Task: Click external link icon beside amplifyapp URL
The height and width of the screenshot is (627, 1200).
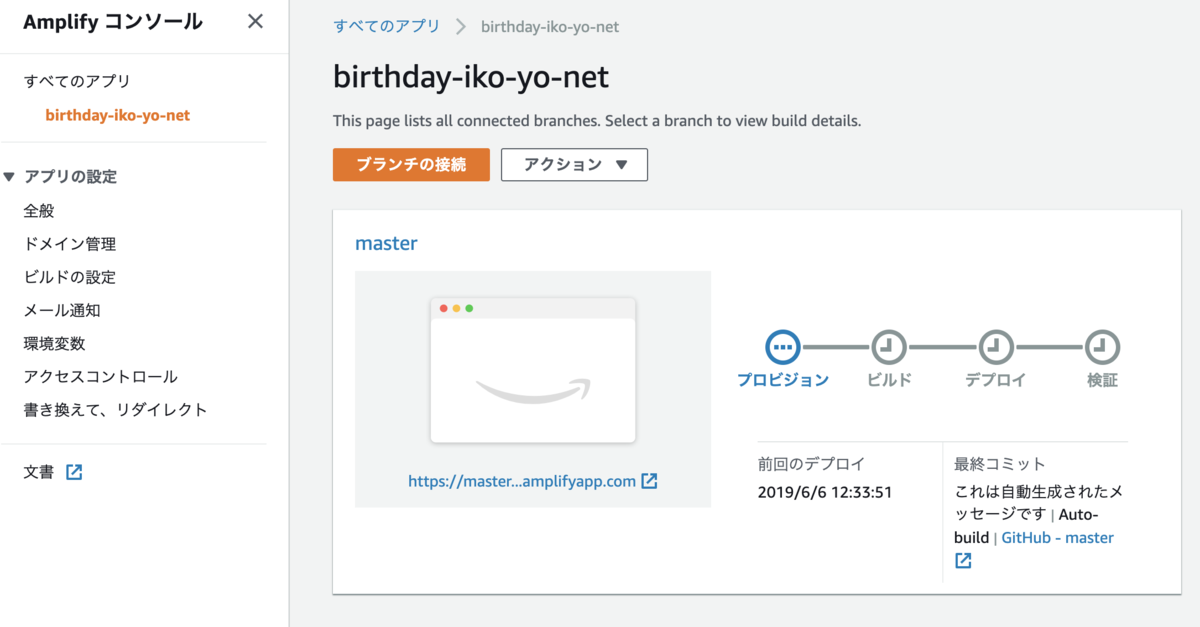Action: (649, 481)
